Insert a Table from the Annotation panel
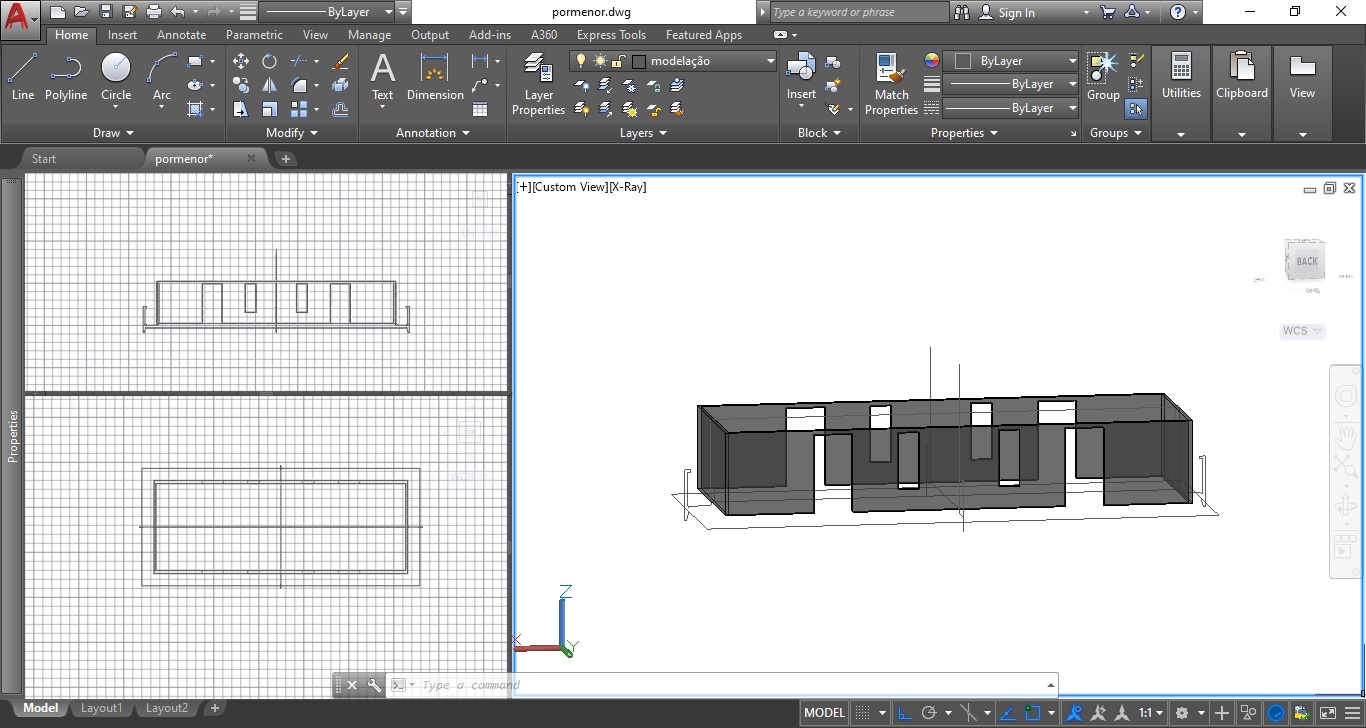The image size is (1366, 728). click(x=480, y=109)
